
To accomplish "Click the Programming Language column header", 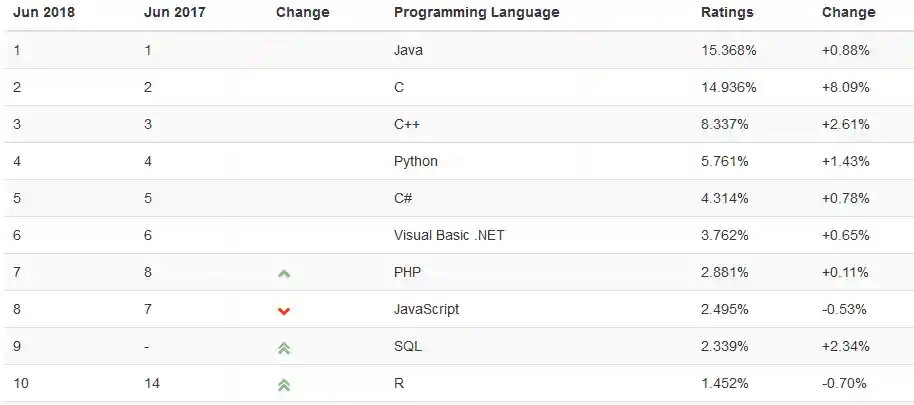I will tap(476, 12).
